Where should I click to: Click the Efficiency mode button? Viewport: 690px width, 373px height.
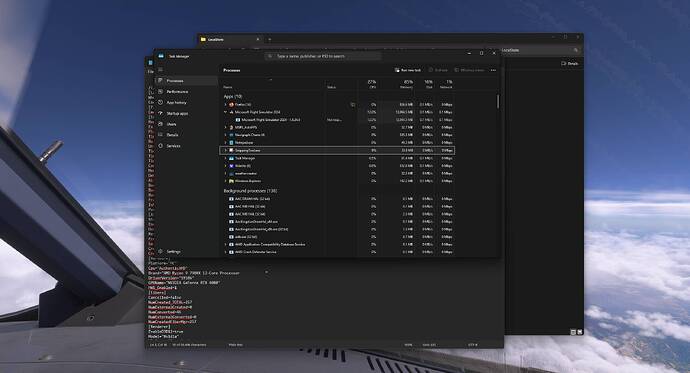(x=470, y=70)
